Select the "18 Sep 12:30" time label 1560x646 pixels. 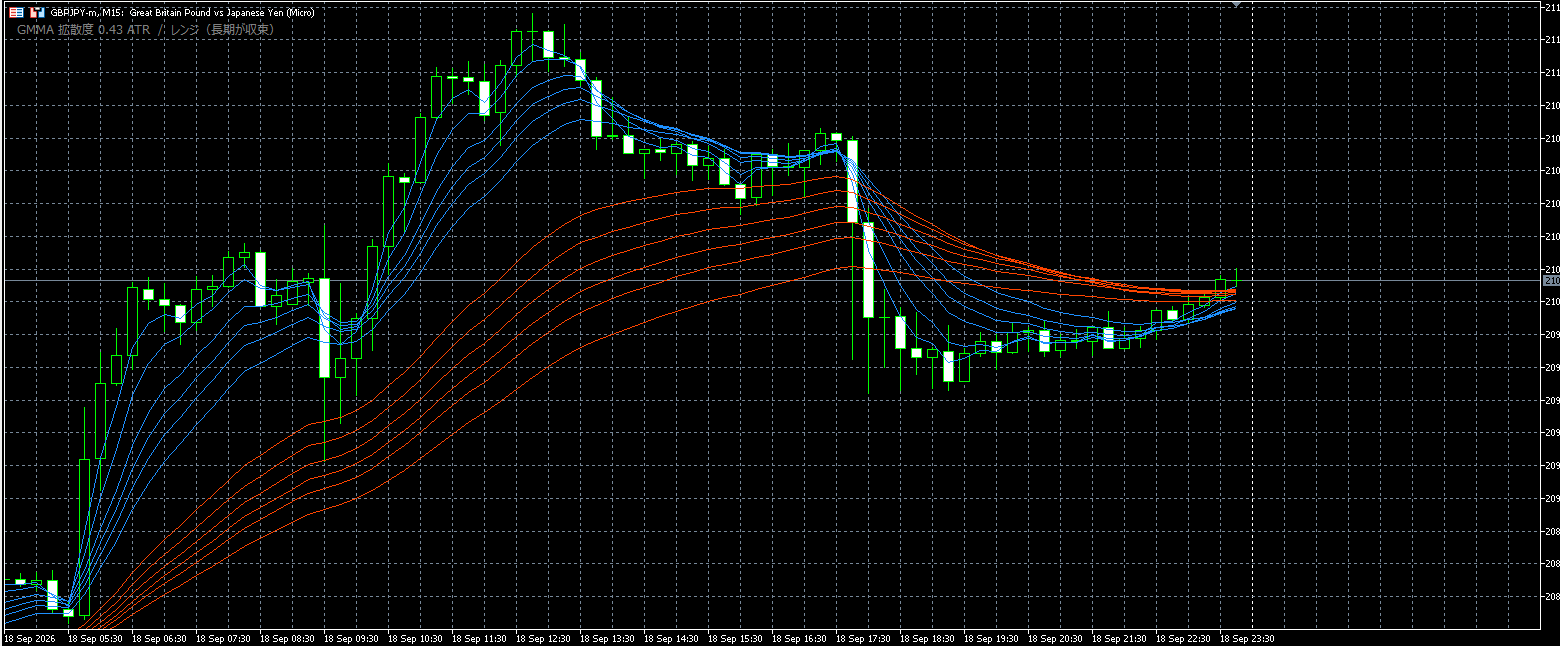(x=542, y=638)
